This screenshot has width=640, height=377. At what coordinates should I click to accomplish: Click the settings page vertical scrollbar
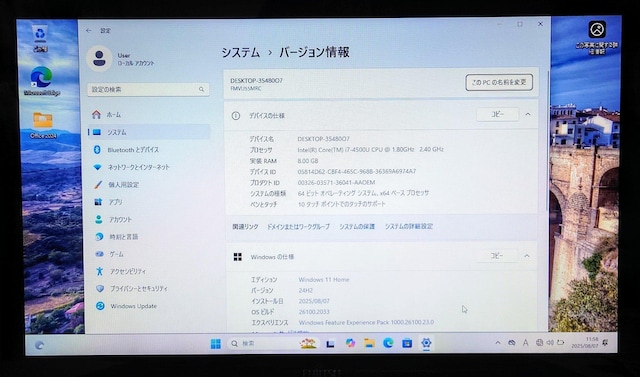(547, 141)
